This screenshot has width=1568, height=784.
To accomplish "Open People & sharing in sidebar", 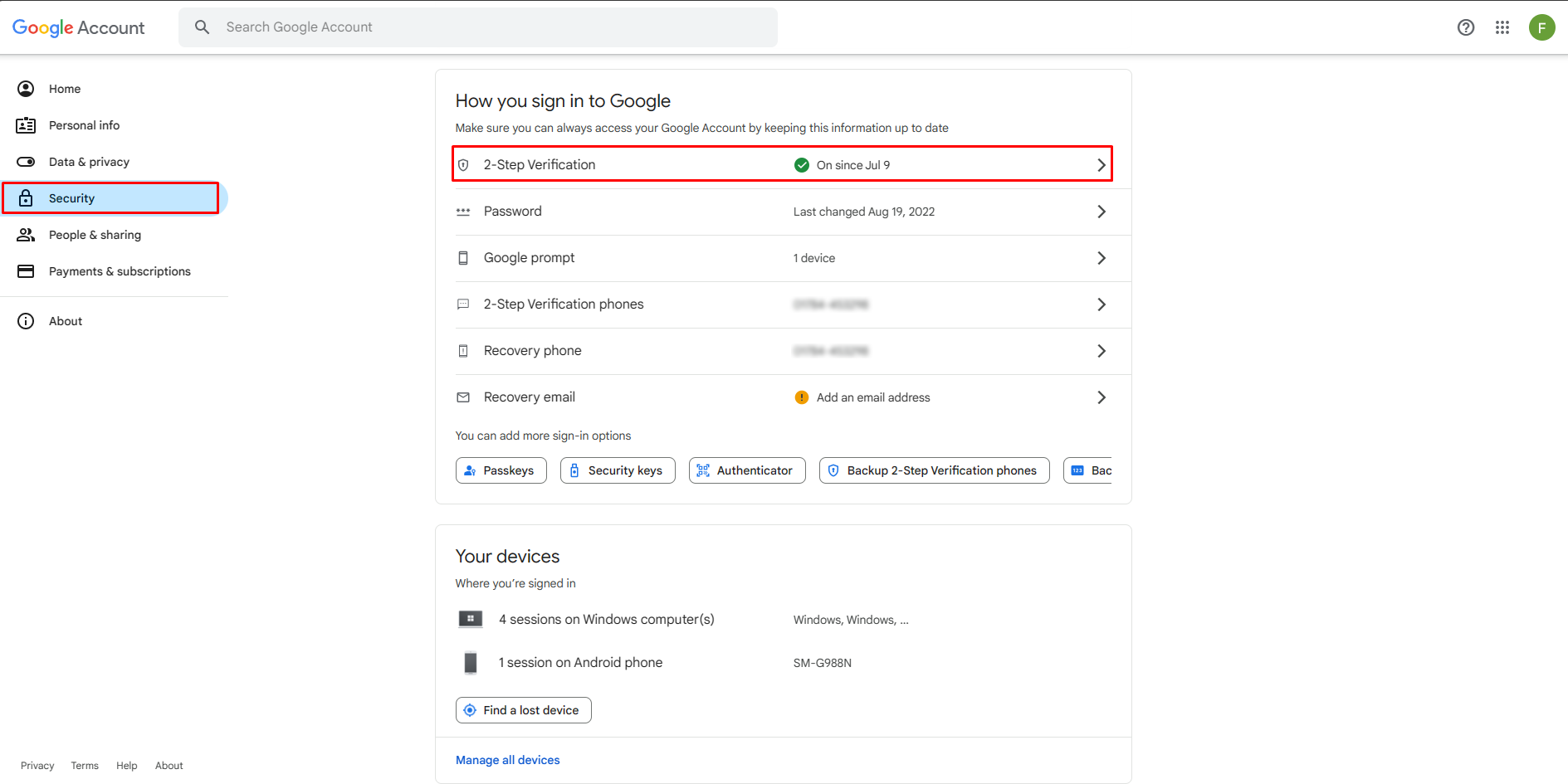I will (114, 235).
